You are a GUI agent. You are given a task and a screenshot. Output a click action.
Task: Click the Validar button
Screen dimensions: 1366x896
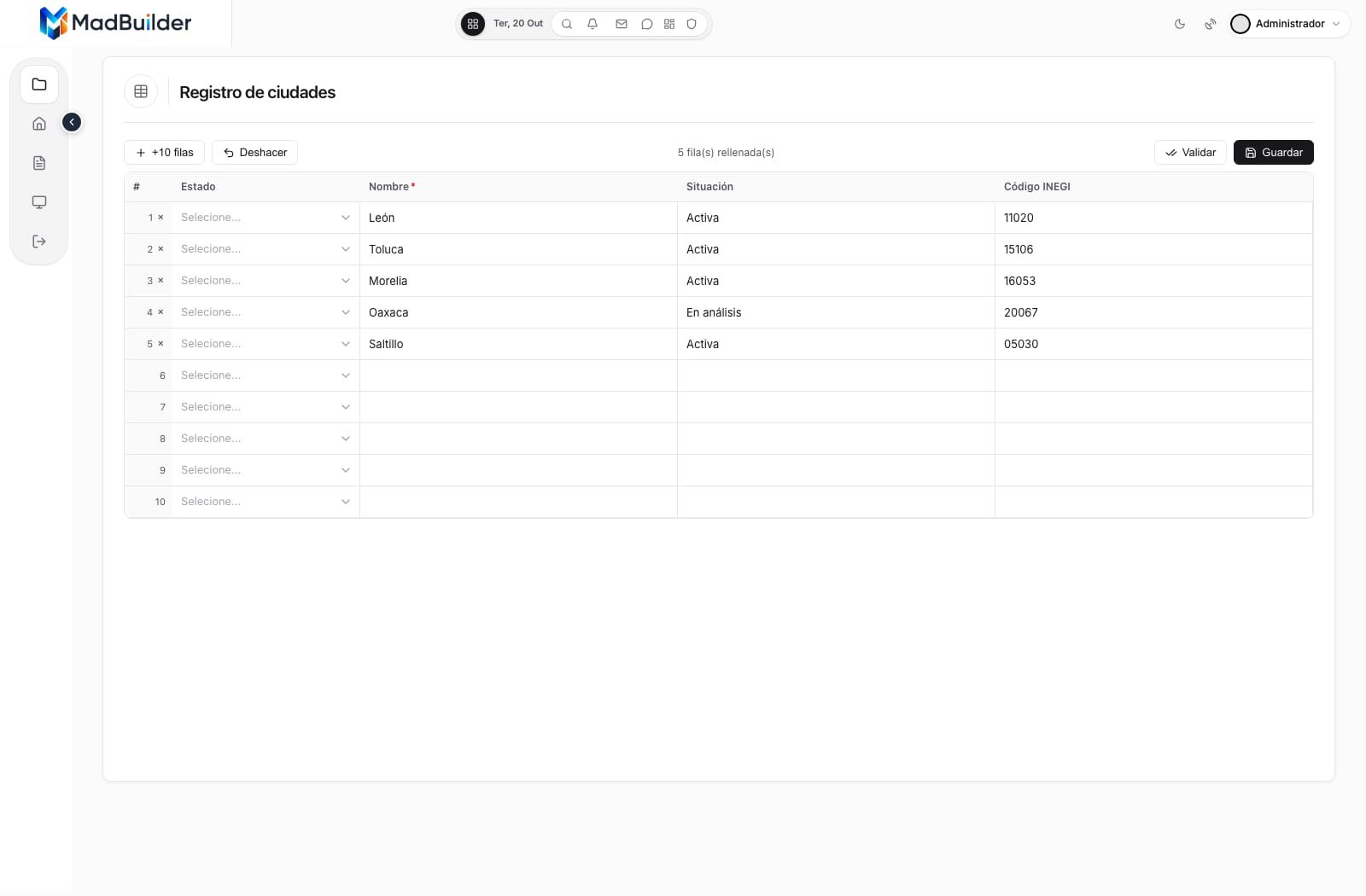pyautogui.click(x=1190, y=152)
